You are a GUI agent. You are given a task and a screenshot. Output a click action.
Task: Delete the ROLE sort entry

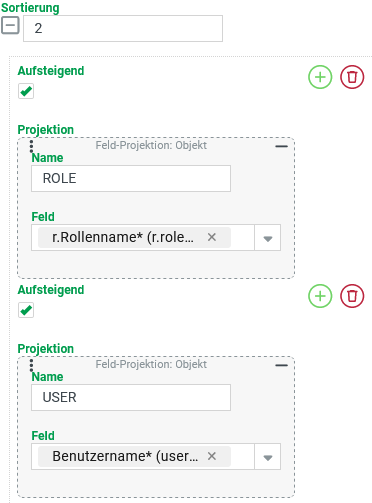[352, 77]
